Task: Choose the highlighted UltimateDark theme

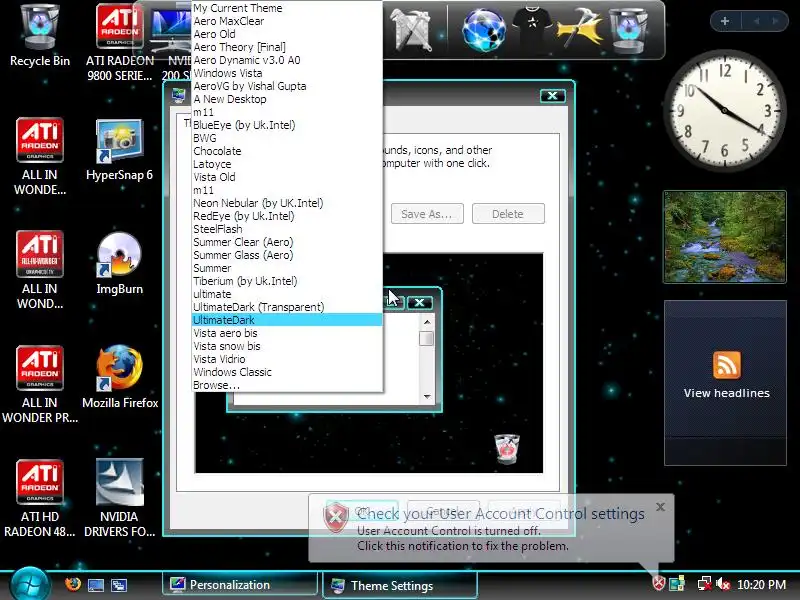Action: coord(287,320)
